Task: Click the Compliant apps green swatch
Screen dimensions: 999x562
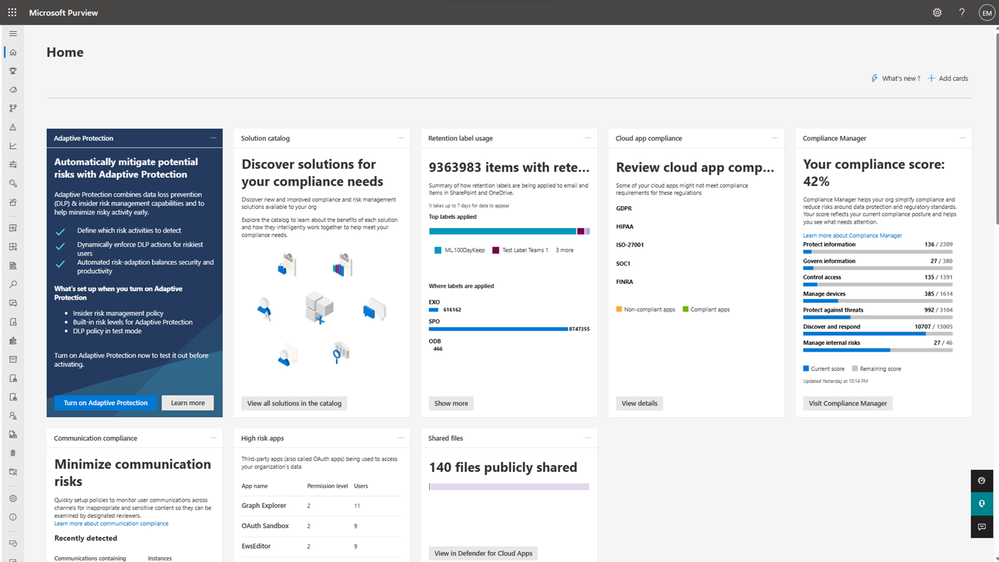Action: [x=686, y=309]
